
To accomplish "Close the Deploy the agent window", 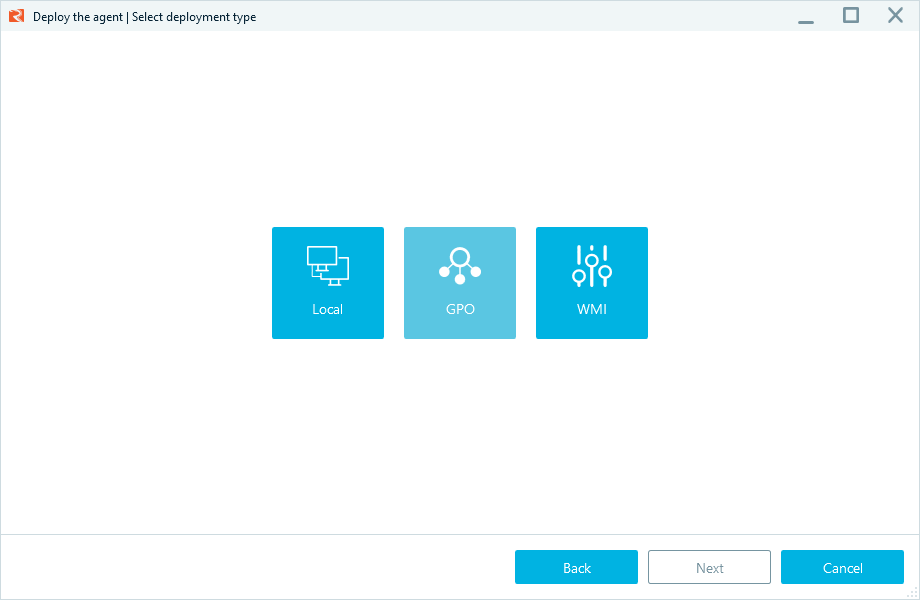I will (895, 15).
